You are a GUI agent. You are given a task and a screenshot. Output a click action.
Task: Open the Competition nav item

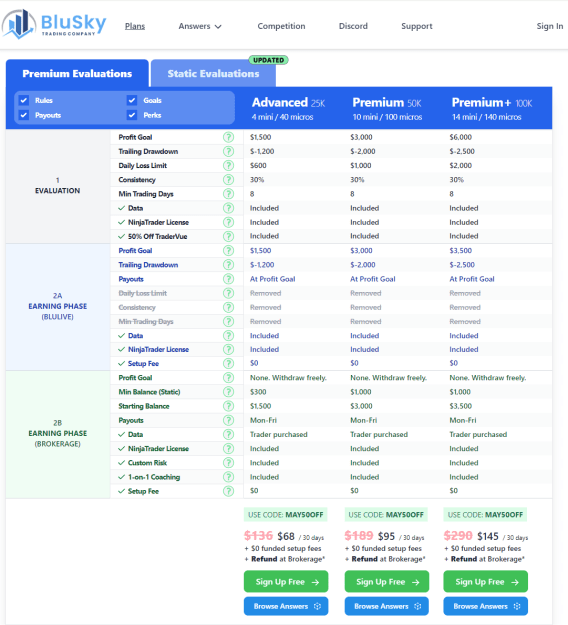point(281,26)
